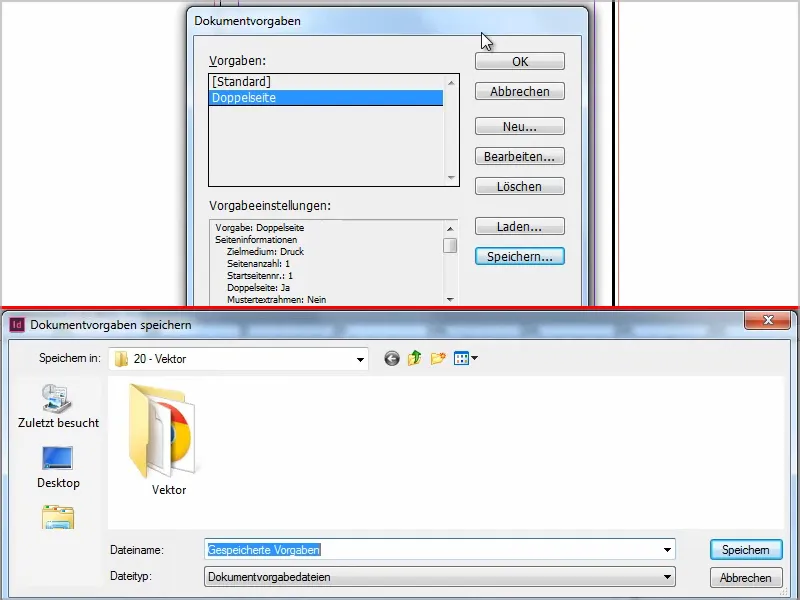The width and height of the screenshot is (800, 600).
Task: Close the Dokumentvorgaben speichern dialog
Action: point(767,320)
